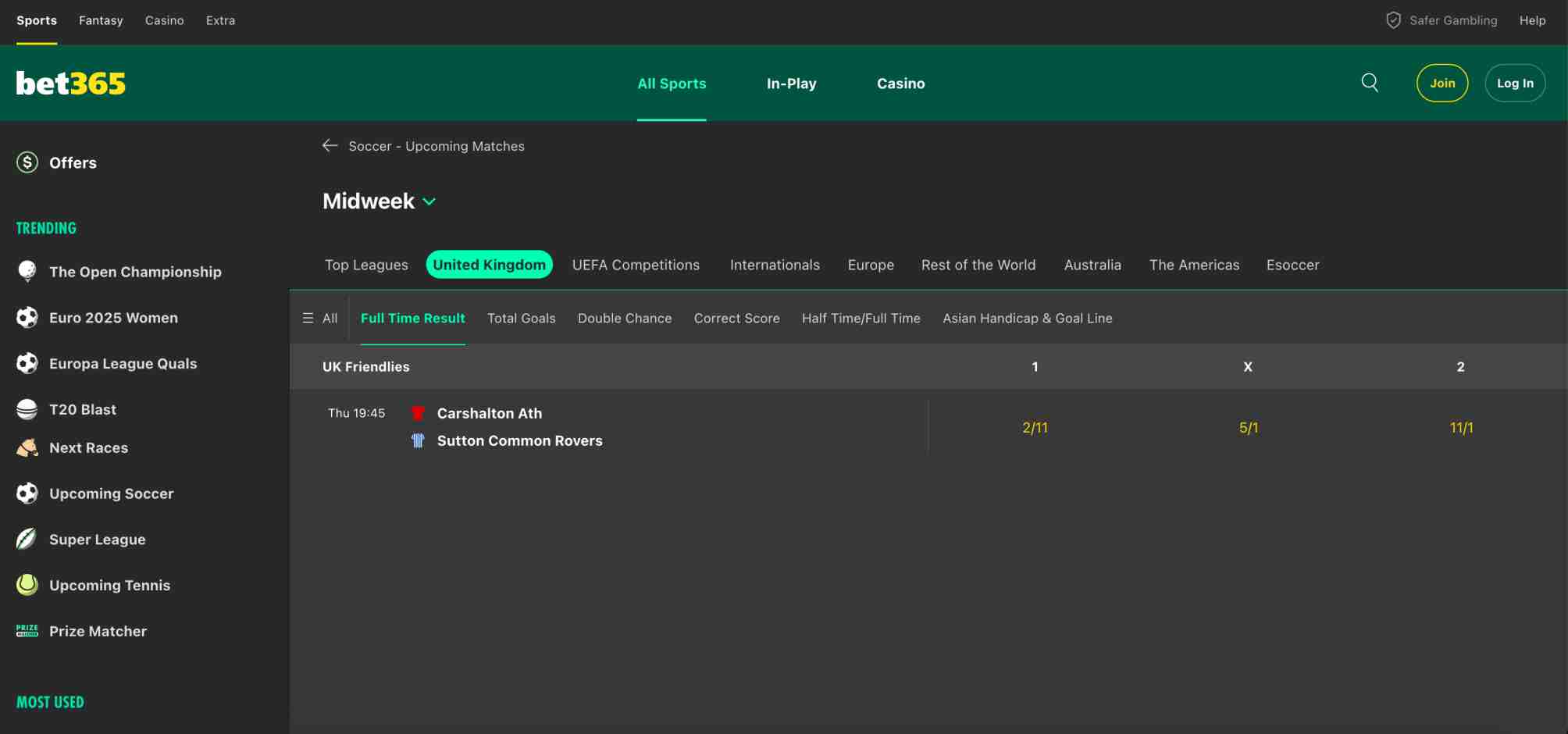
Task: Select the Esoccer filter
Action: pyautogui.click(x=1292, y=265)
